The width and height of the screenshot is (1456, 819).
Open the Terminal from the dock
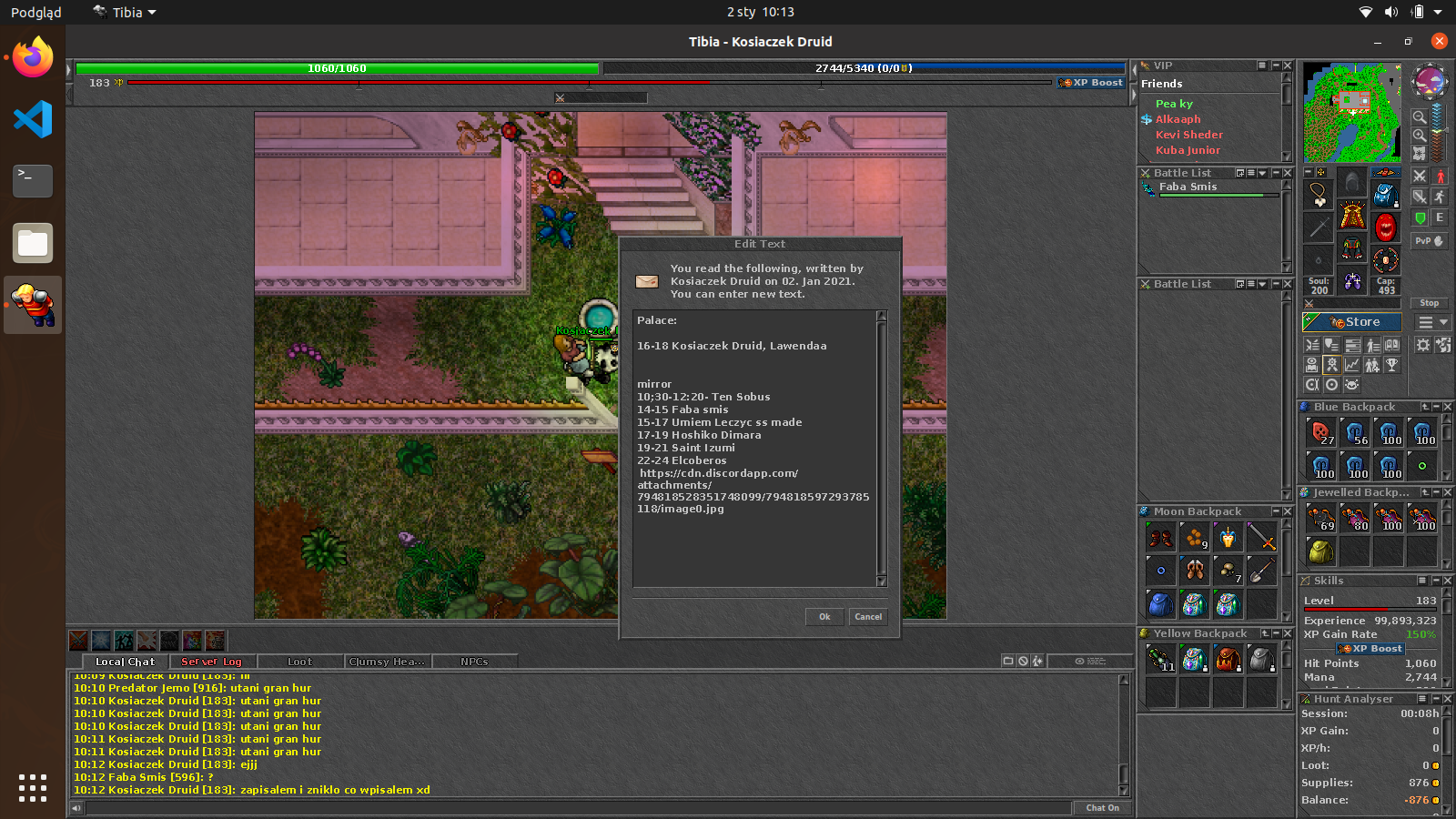[x=33, y=180]
